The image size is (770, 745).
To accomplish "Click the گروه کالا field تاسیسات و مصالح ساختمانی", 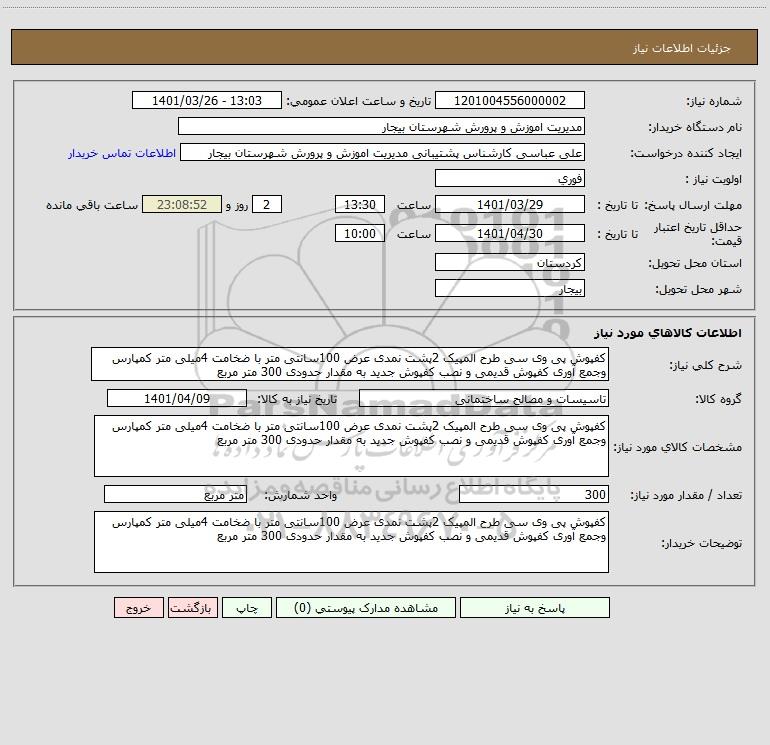I will click(484, 398).
